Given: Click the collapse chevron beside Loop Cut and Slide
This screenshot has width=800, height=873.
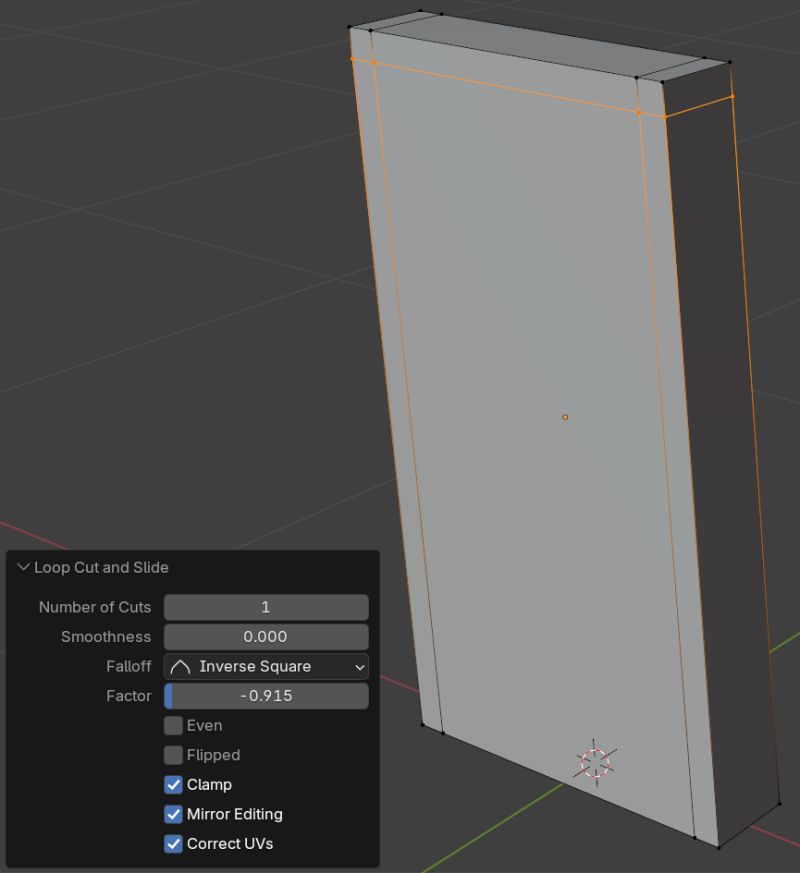Looking at the screenshot, I should tap(22, 567).
